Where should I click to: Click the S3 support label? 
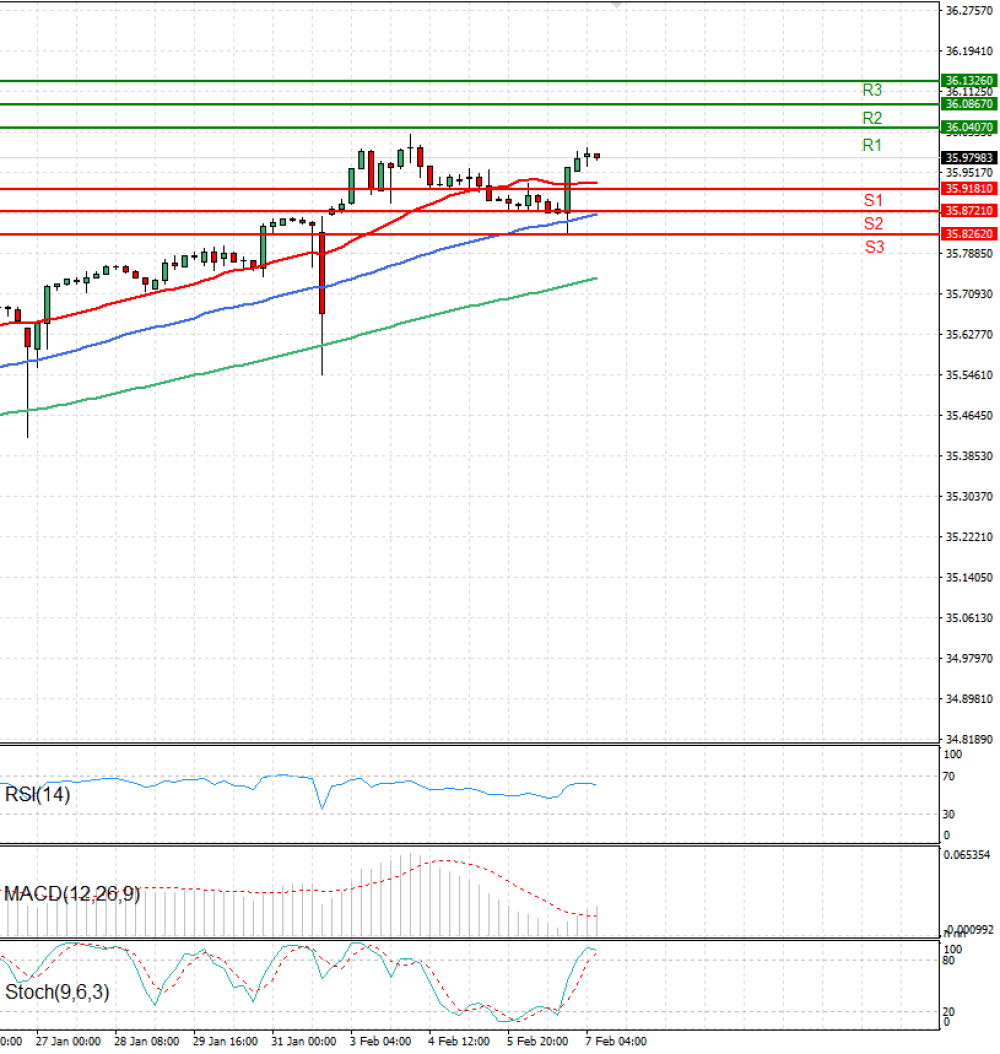click(x=874, y=247)
